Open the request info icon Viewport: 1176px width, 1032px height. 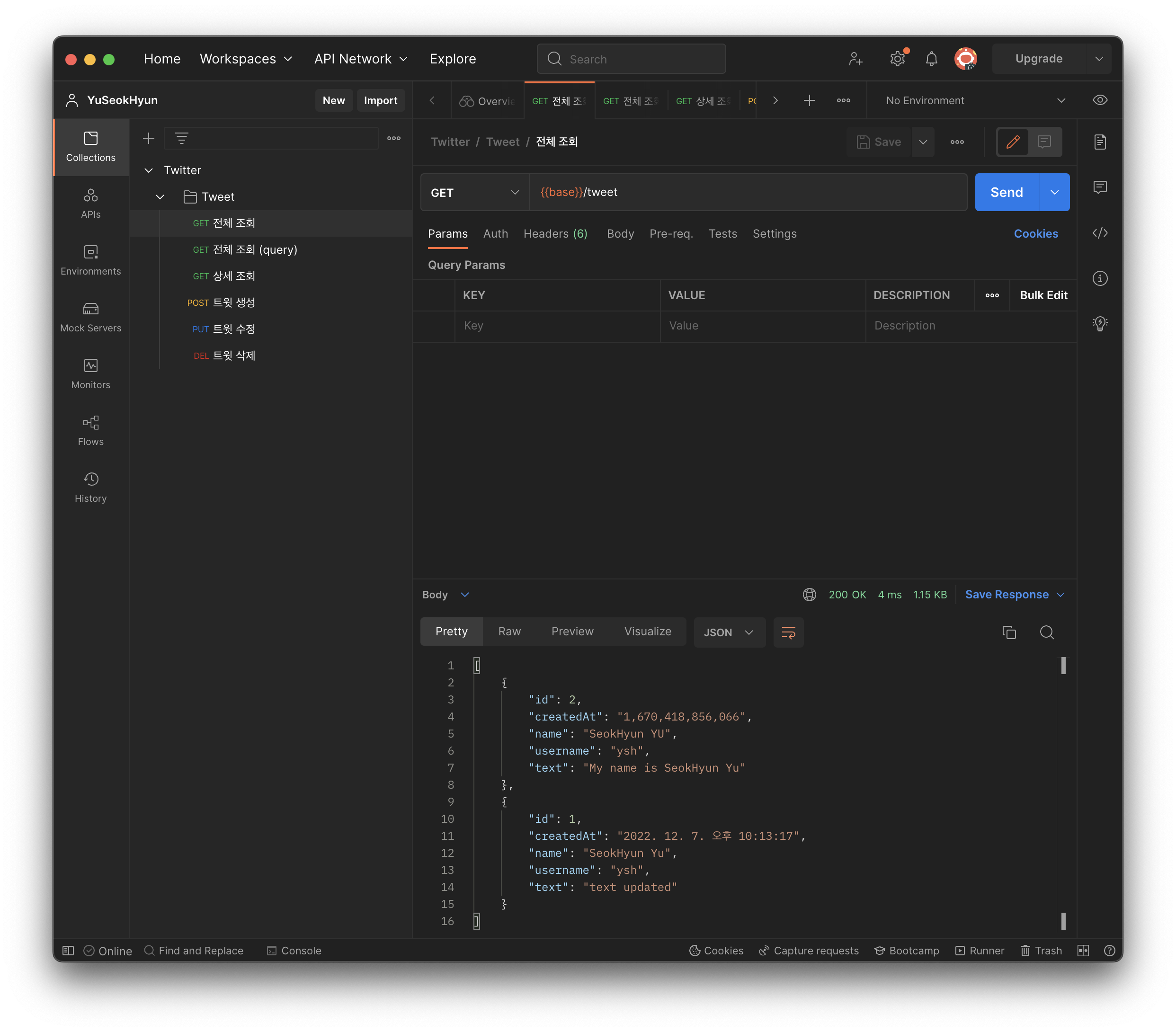[1099, 278]
